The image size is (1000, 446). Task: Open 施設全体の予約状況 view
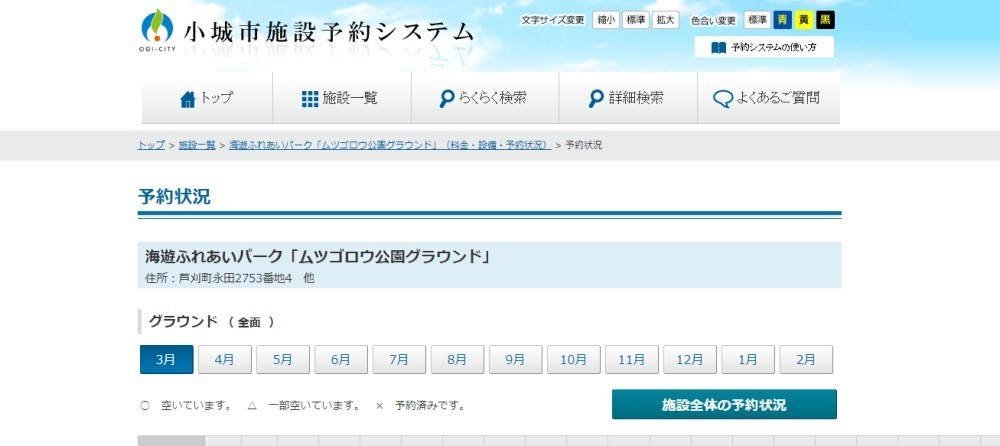[724, 405]
